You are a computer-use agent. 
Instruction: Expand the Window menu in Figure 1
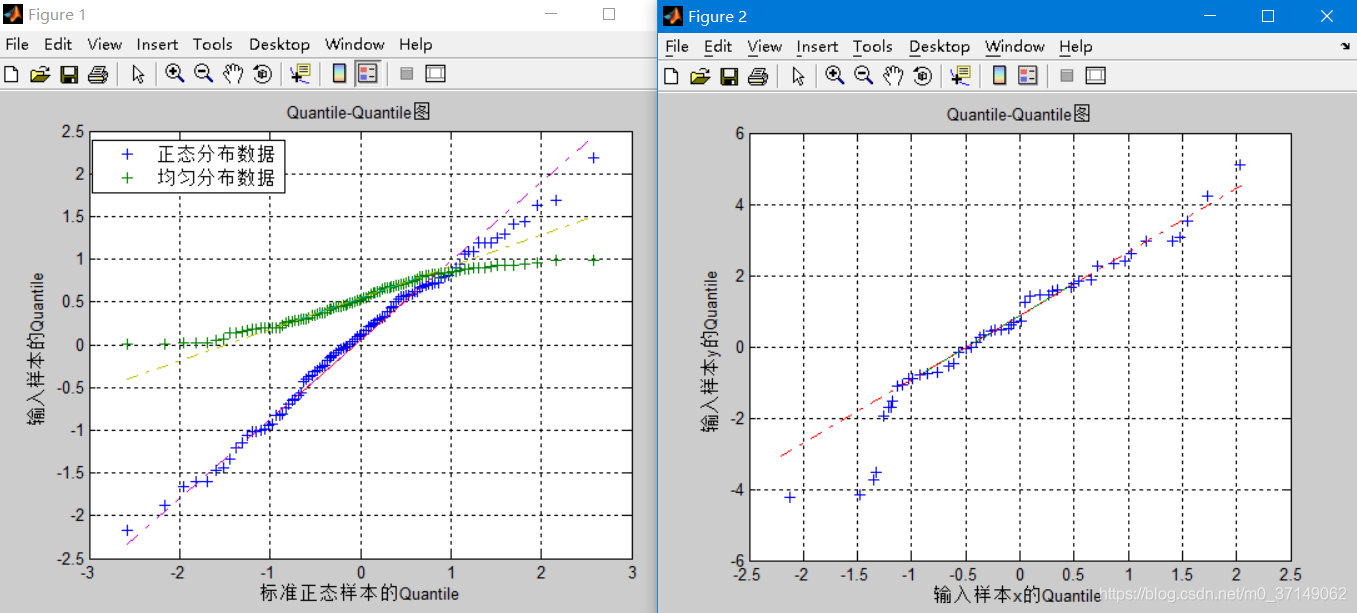[x=354, y=44]
